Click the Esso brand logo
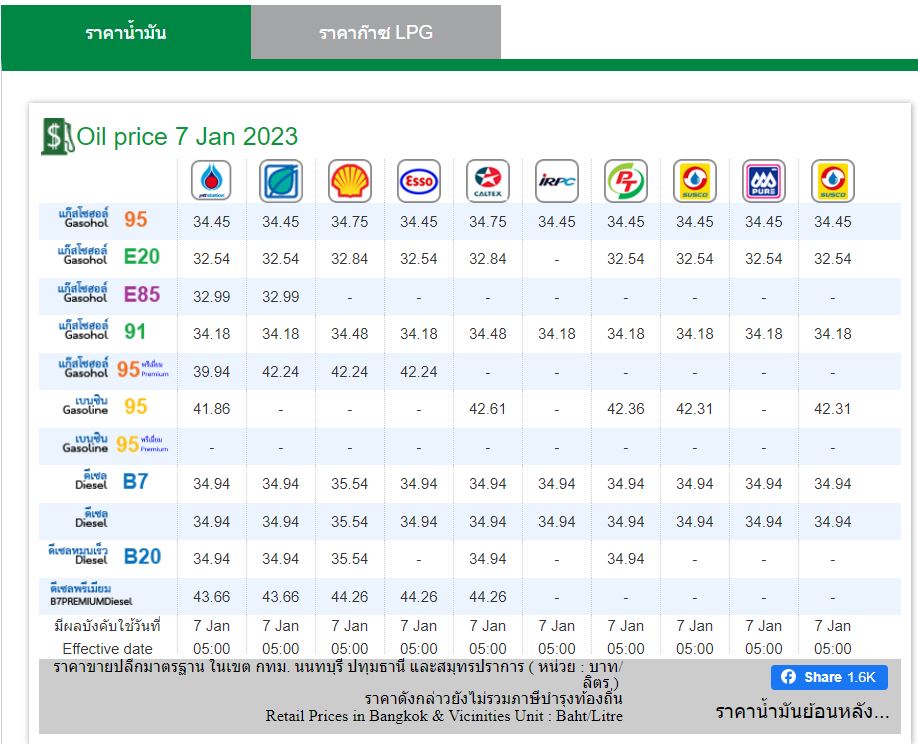The height and width of the screenshot is (744, 918). [419, 181]
